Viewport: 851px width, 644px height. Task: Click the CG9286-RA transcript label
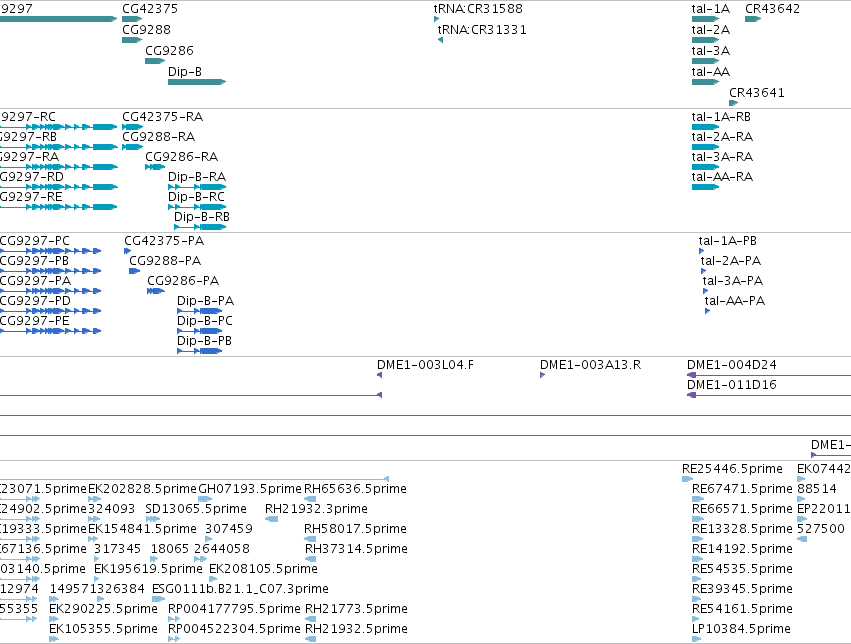pyautogui.click(x=181, y=157)
